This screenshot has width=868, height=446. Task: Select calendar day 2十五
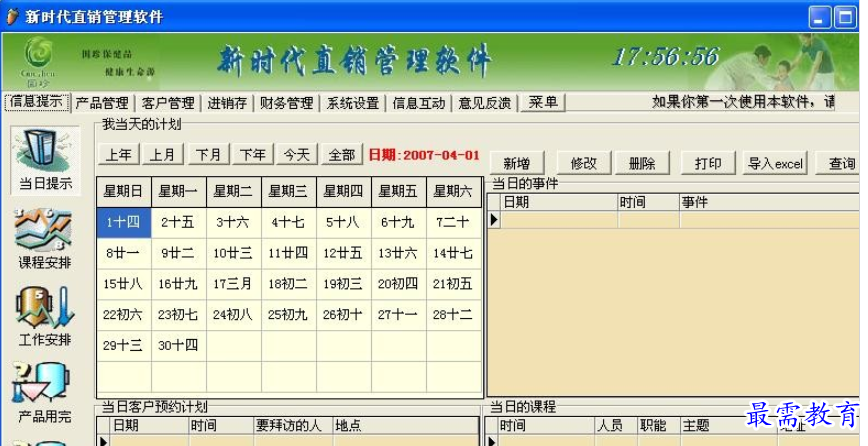178,222
